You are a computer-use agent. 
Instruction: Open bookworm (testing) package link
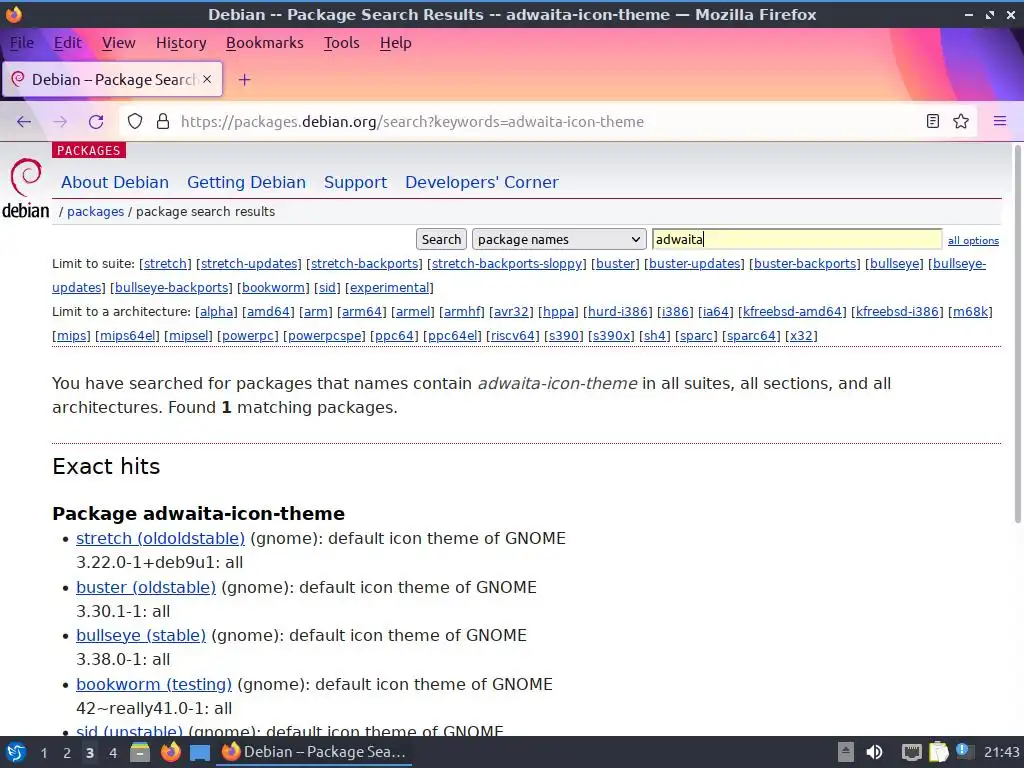click(x=153, y=684)
